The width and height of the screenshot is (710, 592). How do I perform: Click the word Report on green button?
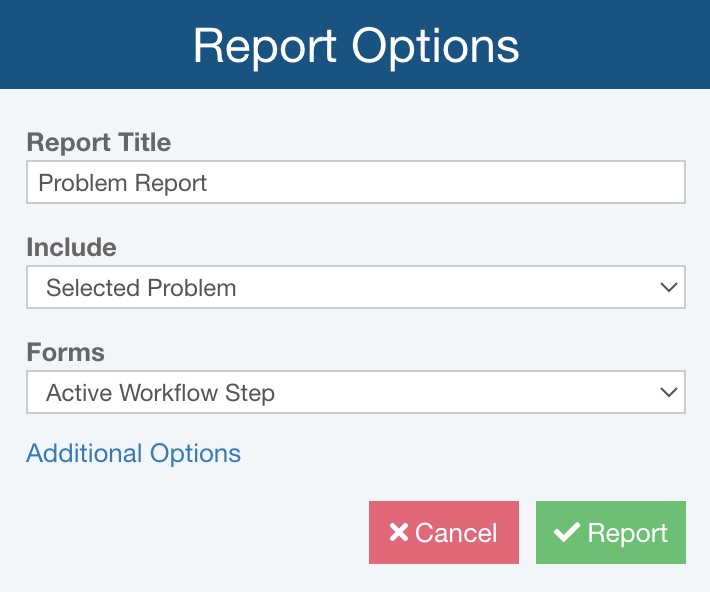click(627, 533)
